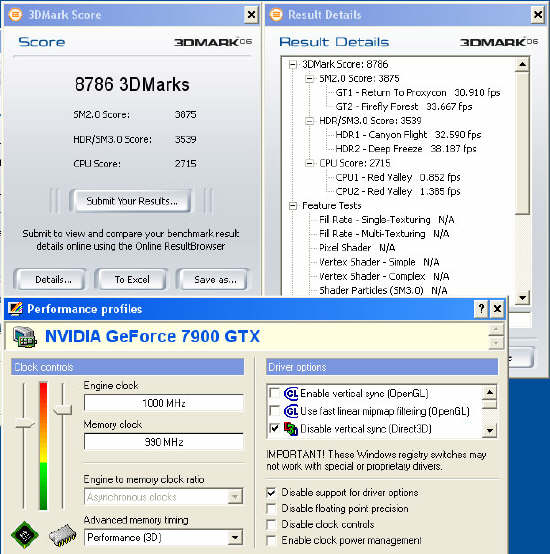Select the Pixel Shader row

pyautogui.click(x=357, y=248)
